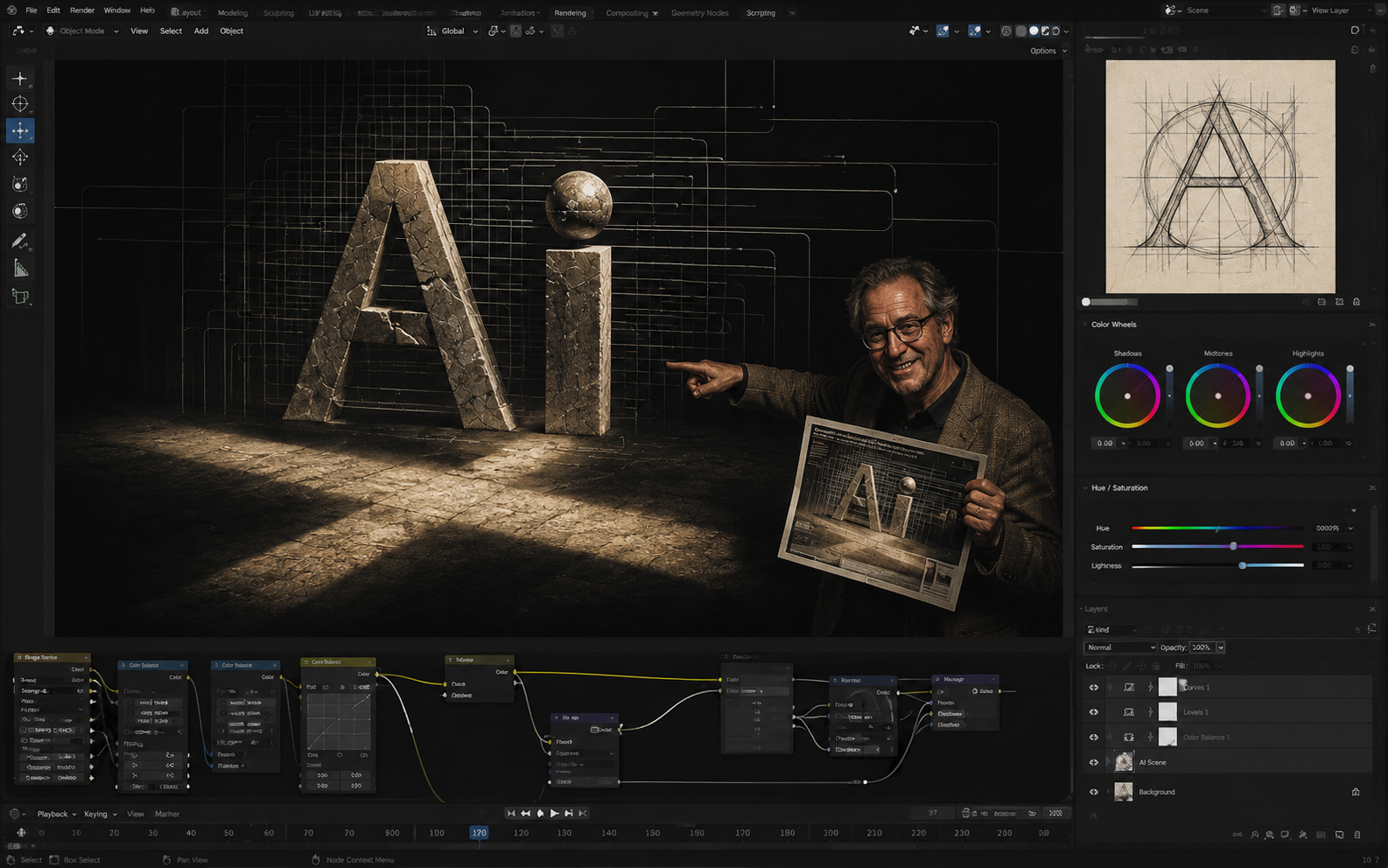Switch to the Rendering workspace tab
This screenshot has width=1388, height=868.
click(x=570, y=13)
